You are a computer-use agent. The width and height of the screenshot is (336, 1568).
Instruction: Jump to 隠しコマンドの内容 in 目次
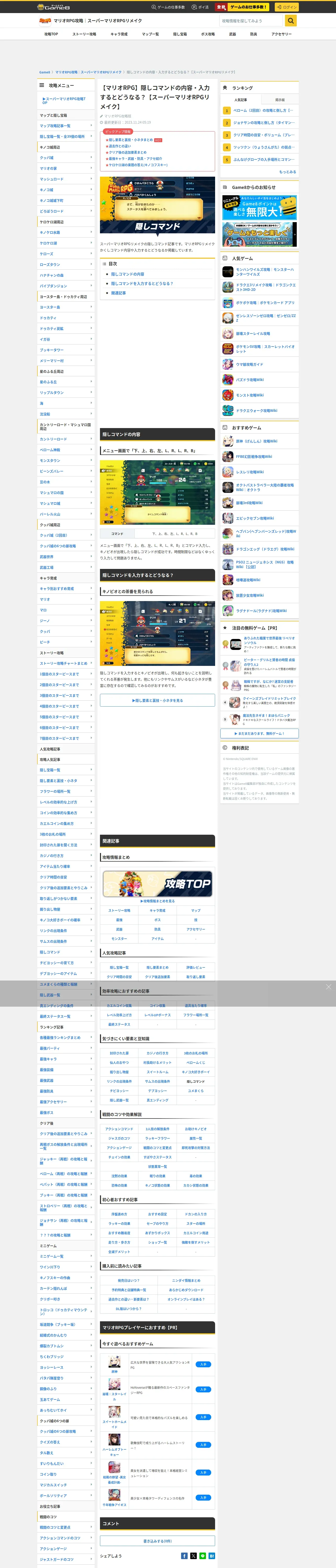127,274
